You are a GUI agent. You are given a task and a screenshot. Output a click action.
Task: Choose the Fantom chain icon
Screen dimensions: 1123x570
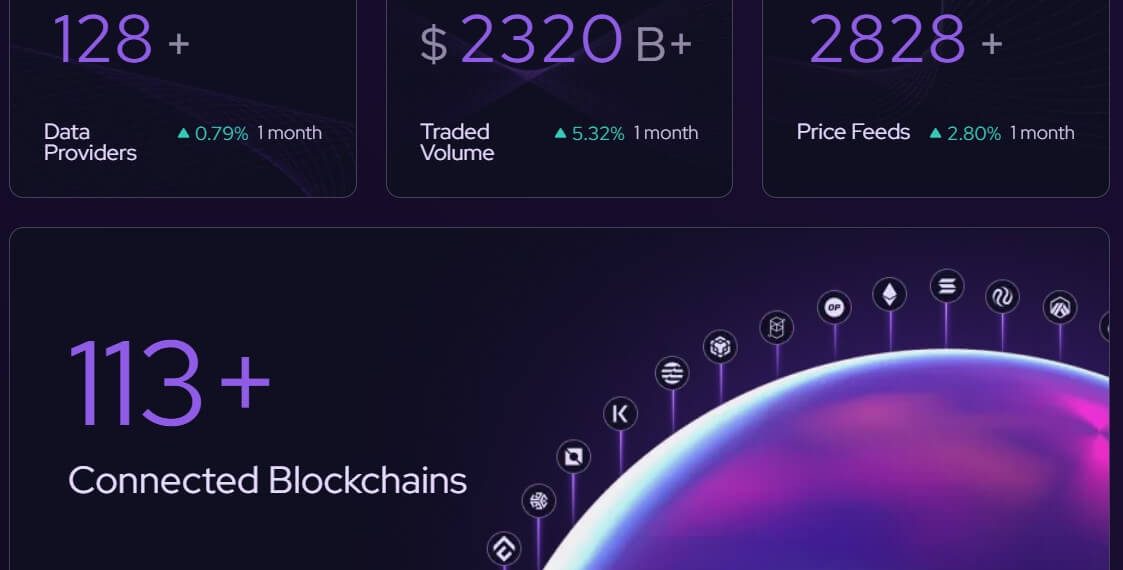click(776, 326)
